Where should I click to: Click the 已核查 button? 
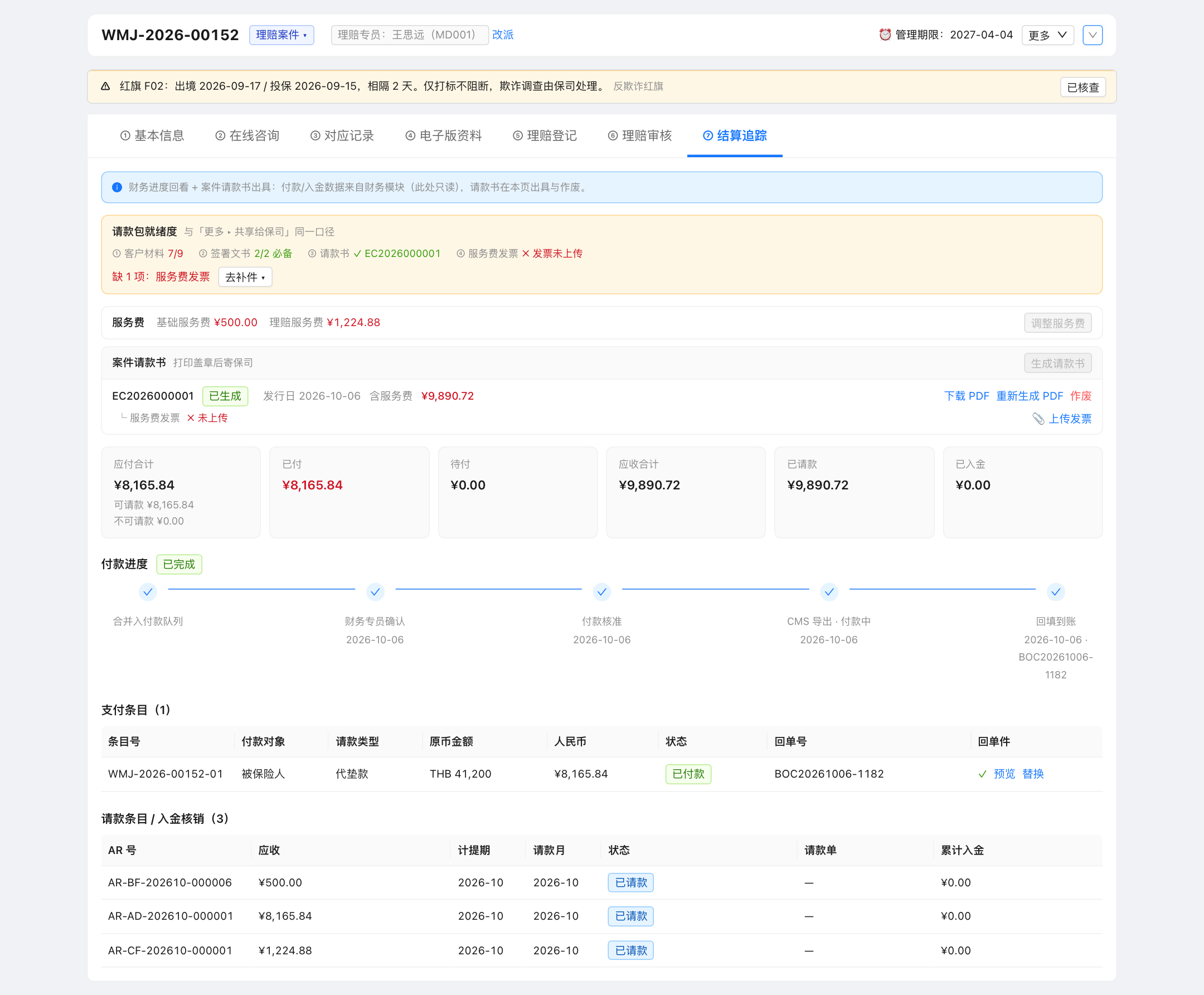click(1082, 88)
